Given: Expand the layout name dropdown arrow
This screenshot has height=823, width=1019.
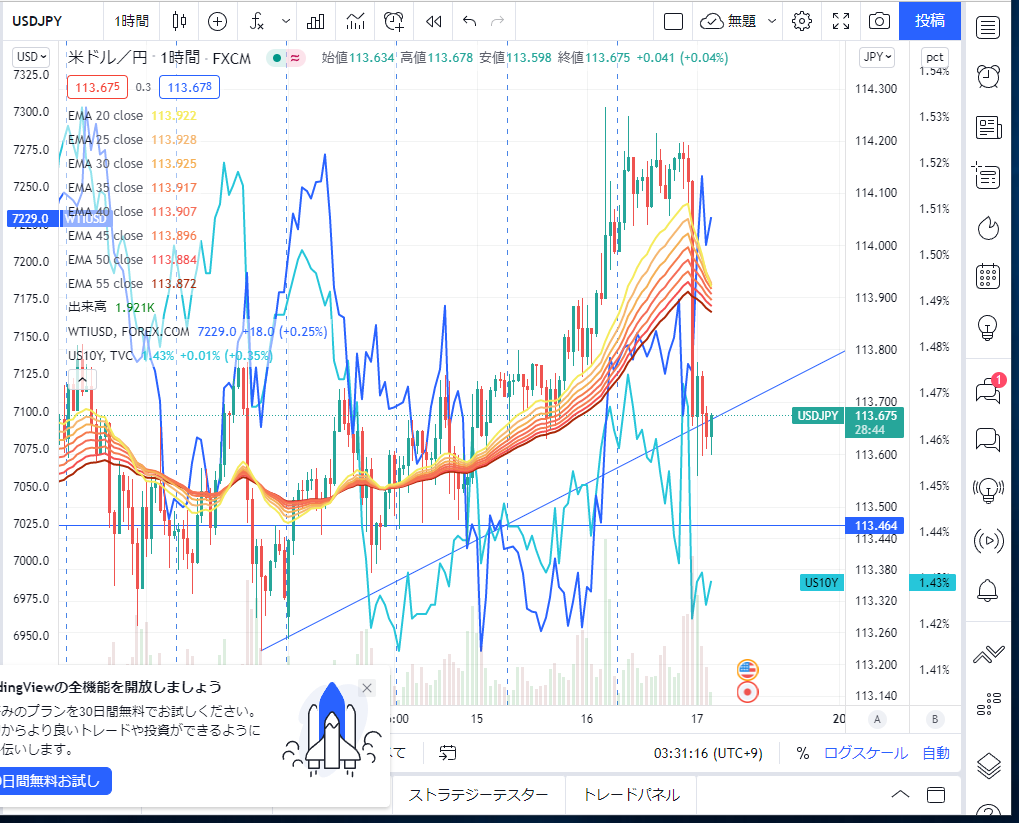Looking at the screenshot, I should coord(771,21).
